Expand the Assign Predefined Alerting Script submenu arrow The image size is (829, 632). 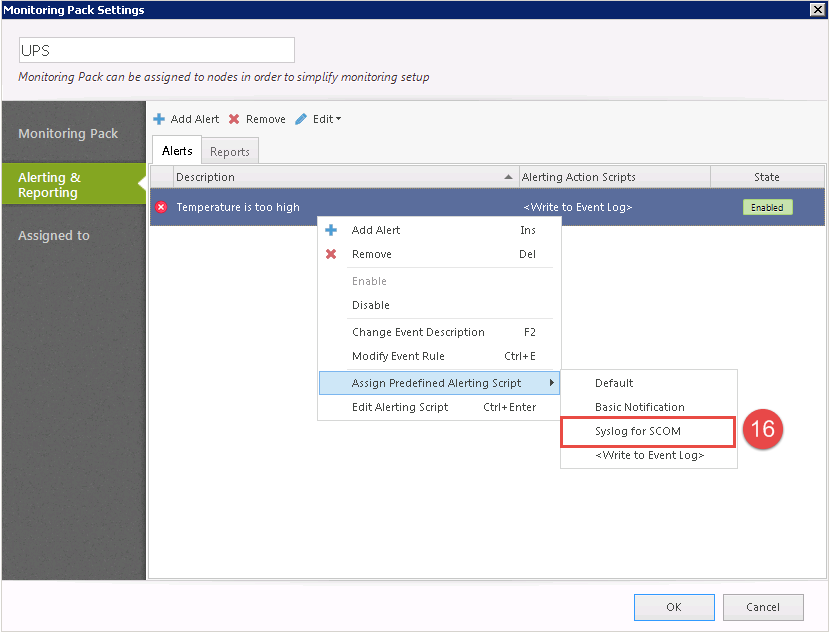pyautogui.click(x=551, y=382)
